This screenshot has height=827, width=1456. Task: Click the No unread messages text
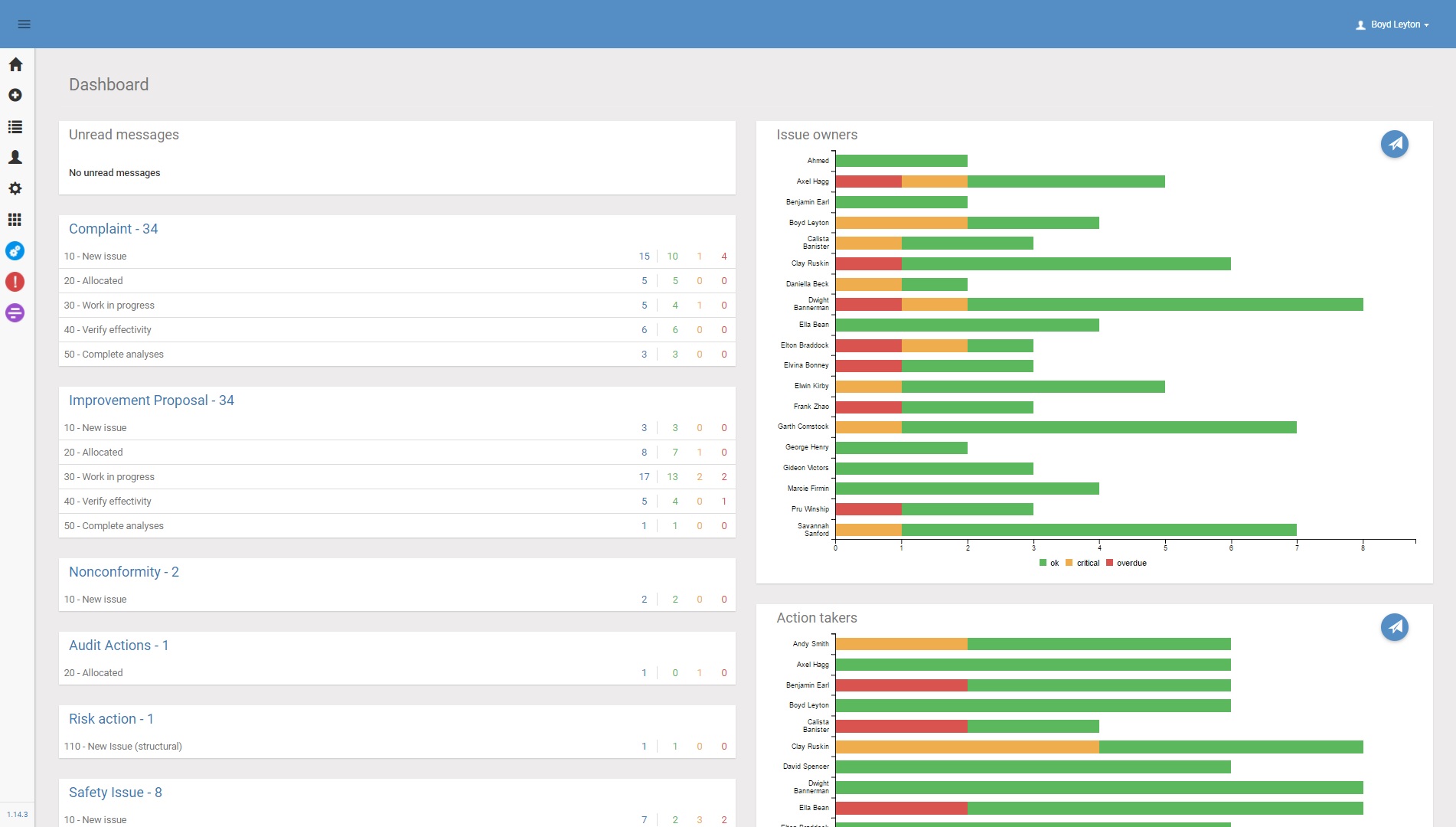pos(115,173)
